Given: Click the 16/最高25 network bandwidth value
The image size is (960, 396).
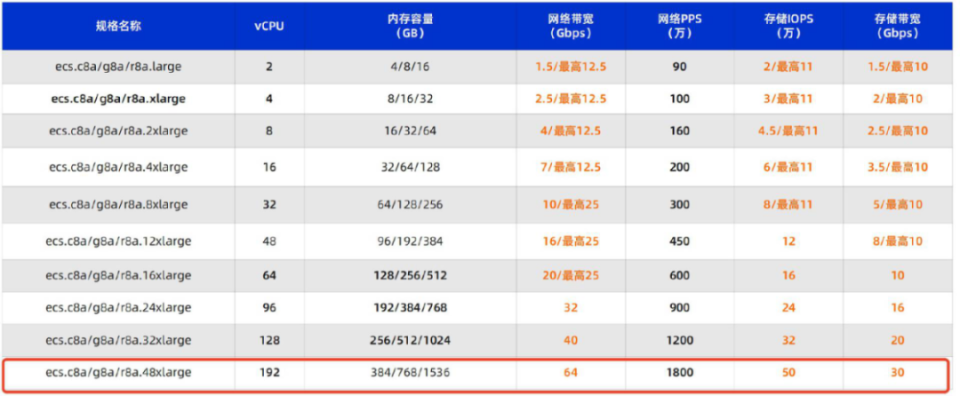Looking at the screenshot, I should [x=570, y=241].
